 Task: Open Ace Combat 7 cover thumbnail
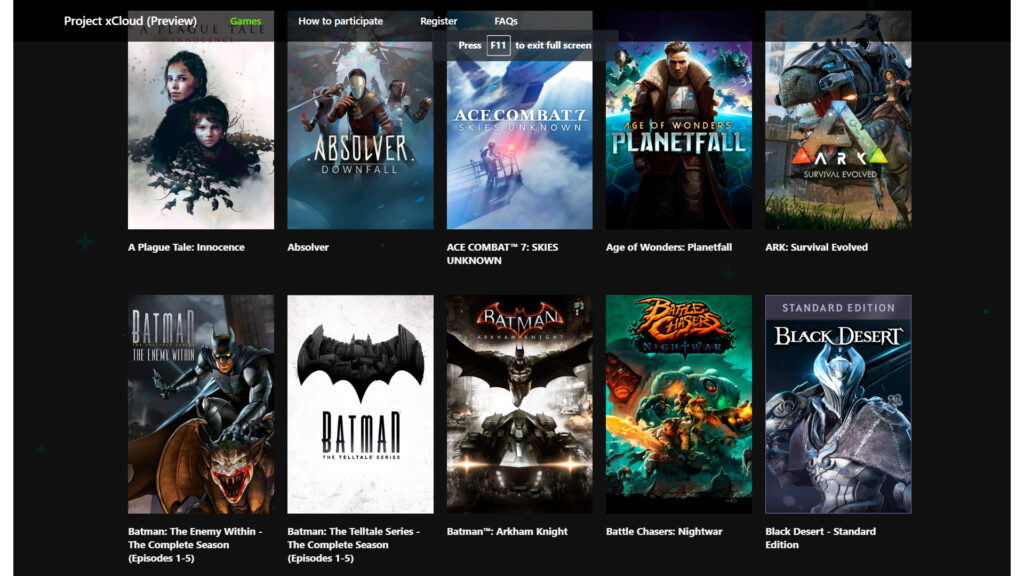pyautogui.click(x=520, y=120)
